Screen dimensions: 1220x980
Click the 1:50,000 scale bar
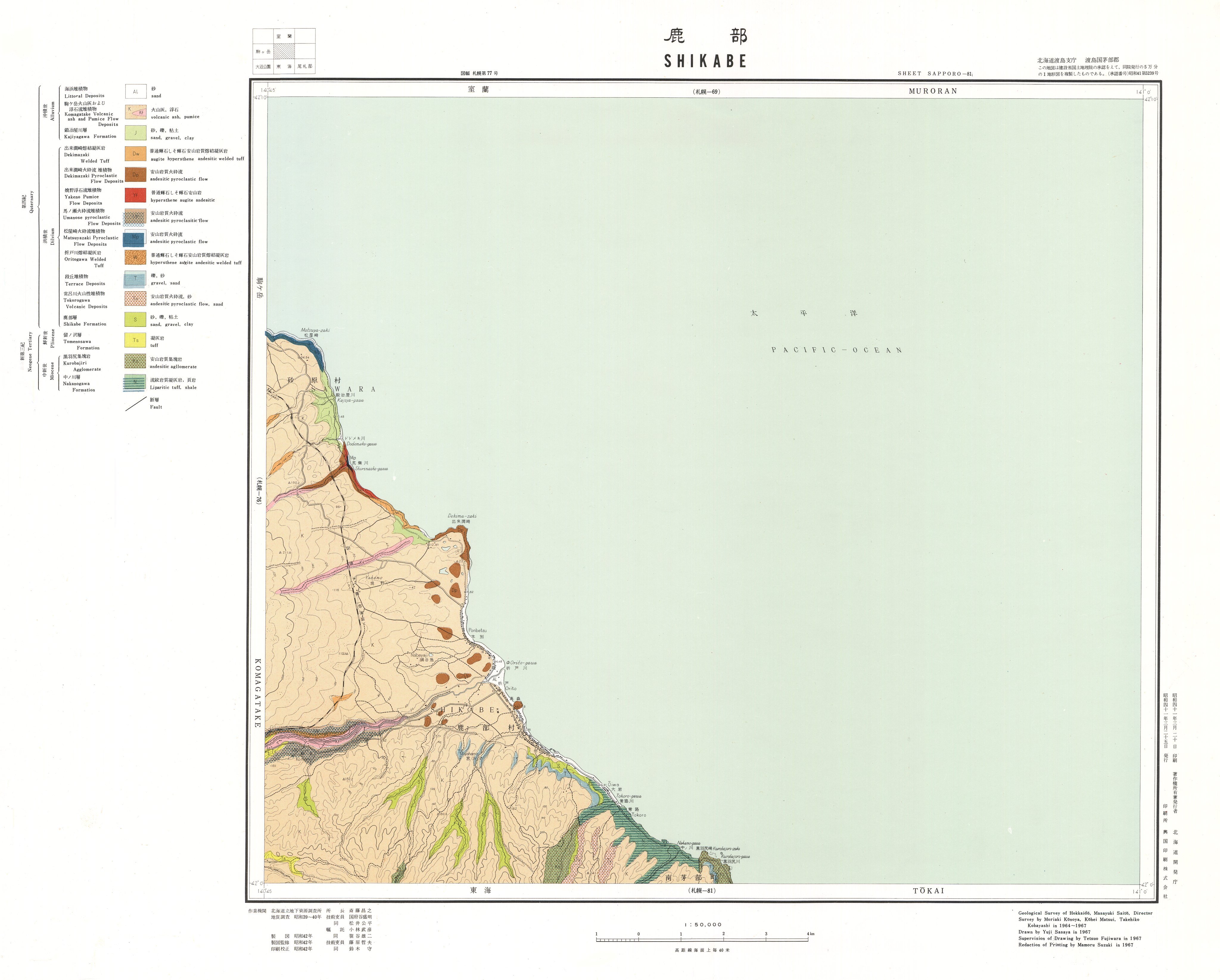coord(702,940)
